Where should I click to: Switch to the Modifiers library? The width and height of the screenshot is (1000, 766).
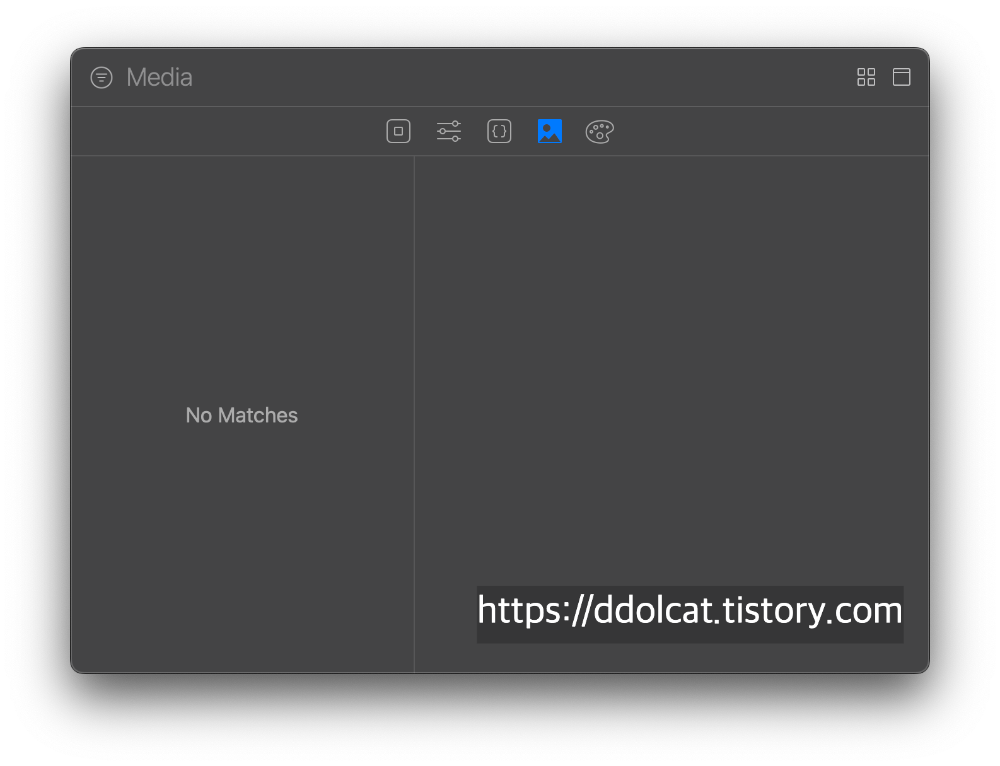(449, 131)
